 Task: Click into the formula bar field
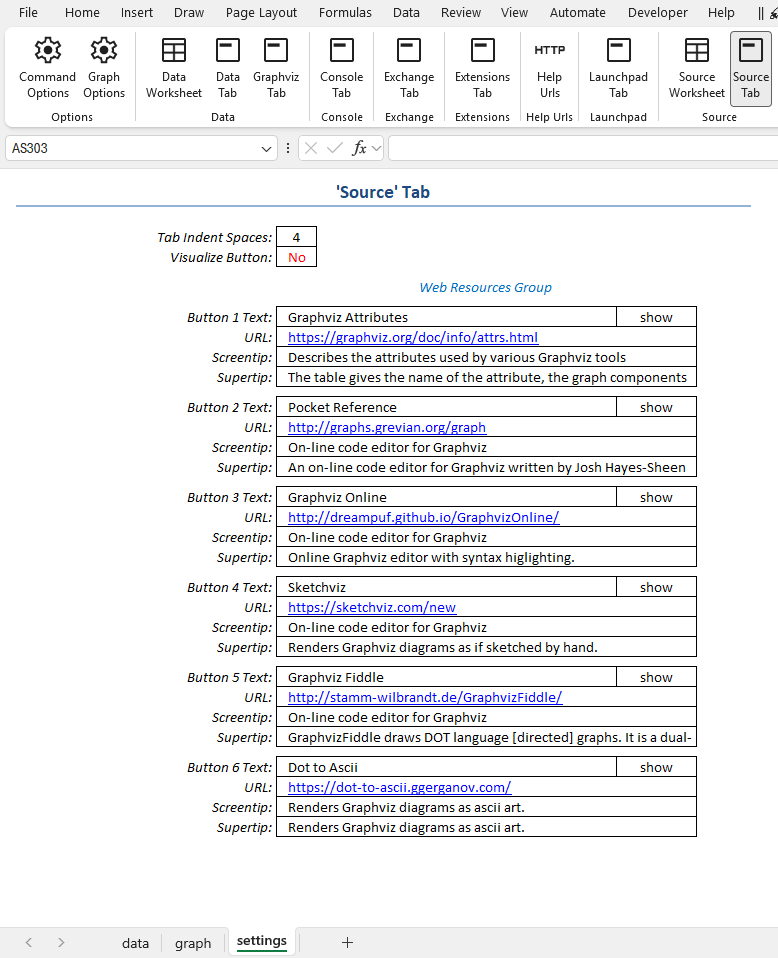point(582,148)
